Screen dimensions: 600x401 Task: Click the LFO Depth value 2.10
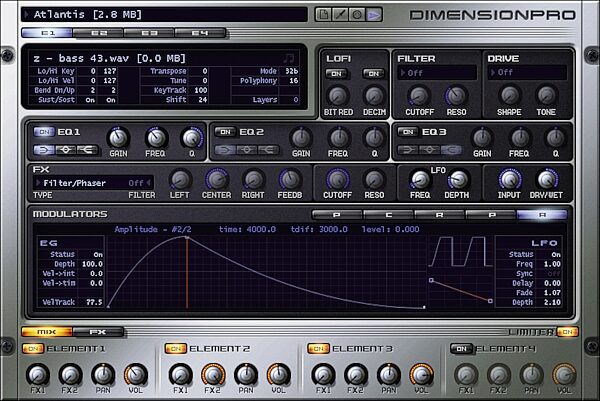tap(552, 302)
